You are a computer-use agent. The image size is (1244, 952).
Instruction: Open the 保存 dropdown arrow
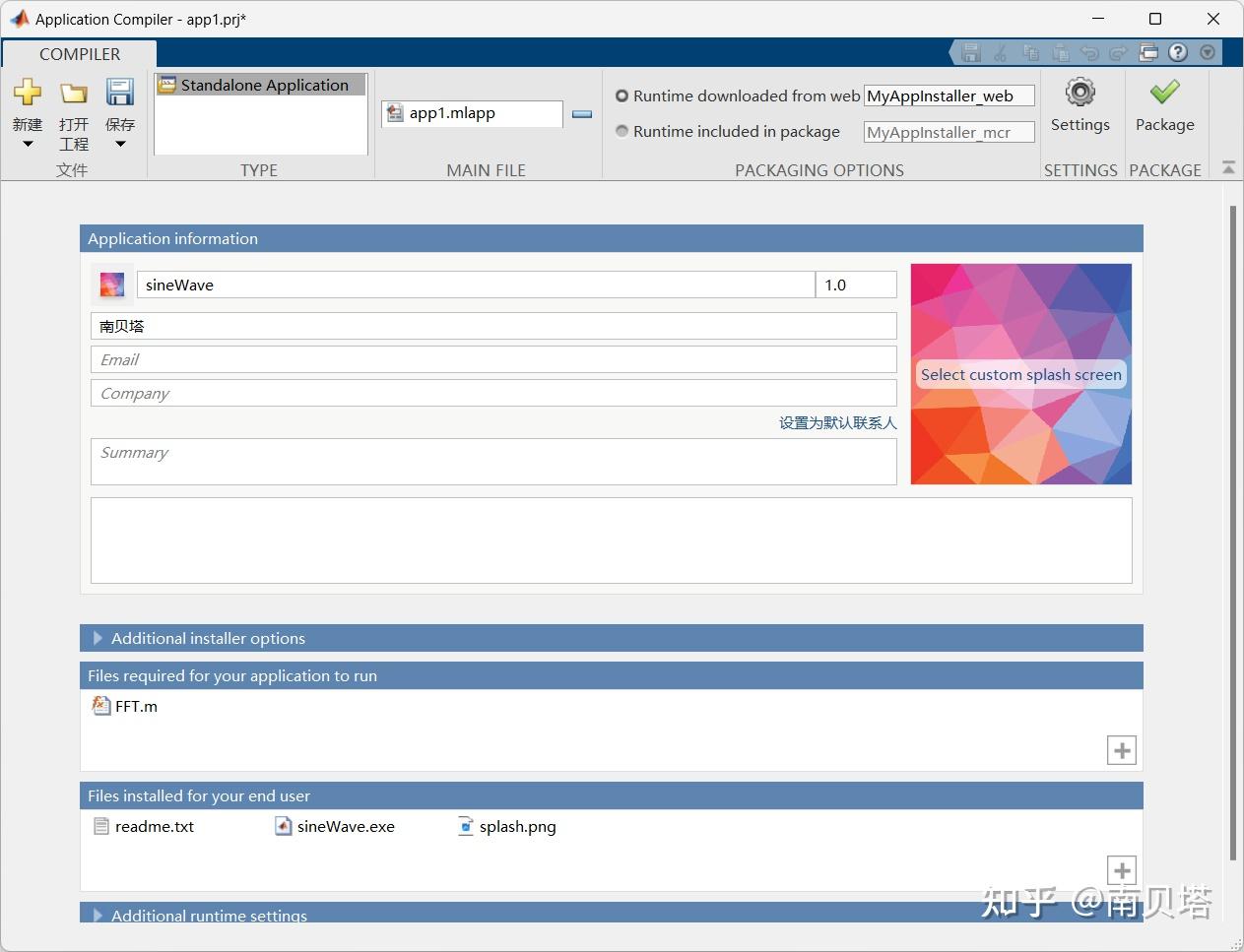119,145
